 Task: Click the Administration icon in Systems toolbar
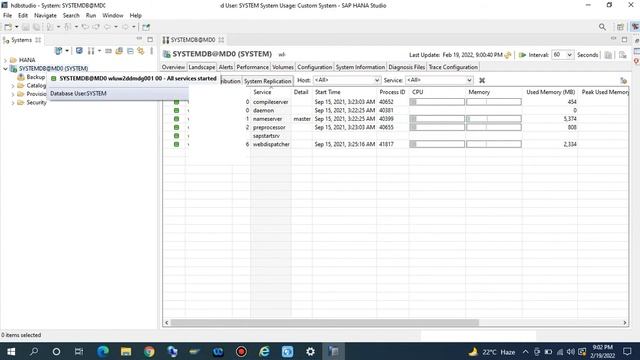91,51
